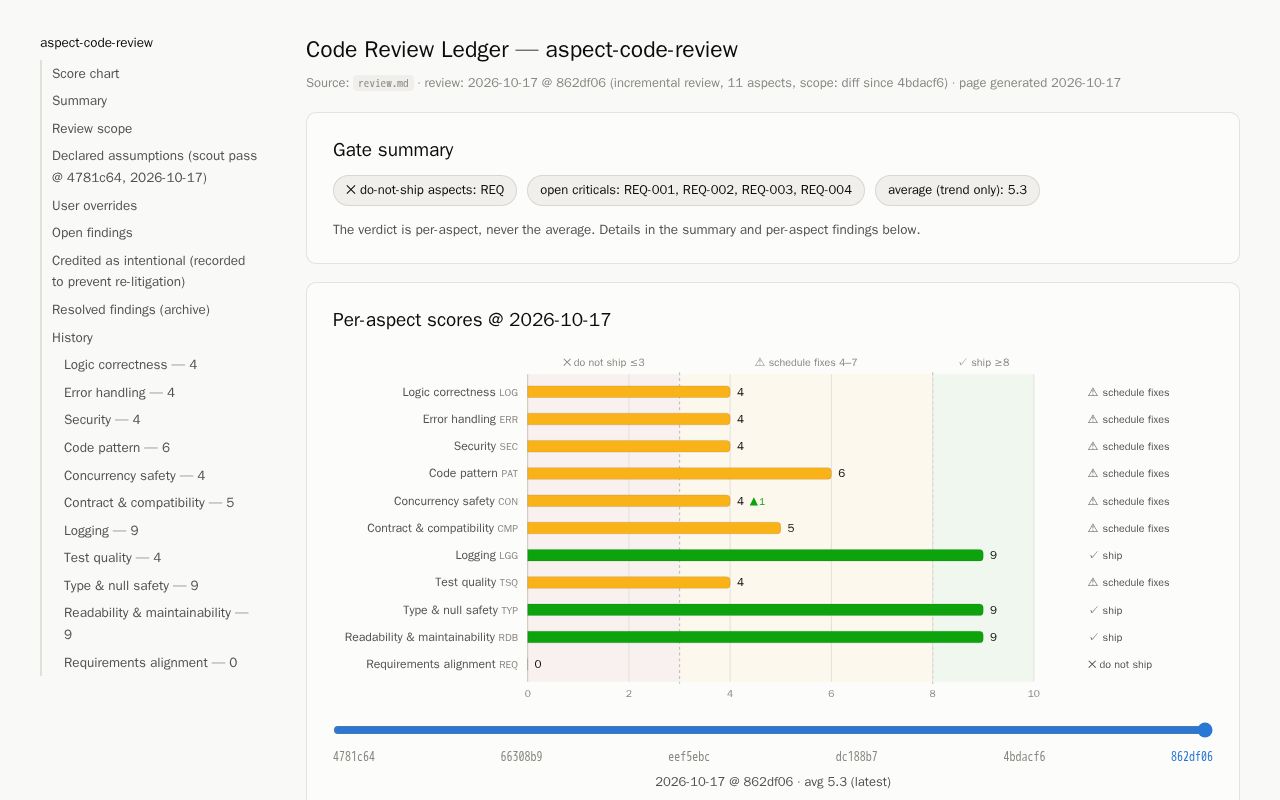Select commit 4781c64 on the timeline
The height and width of the screenshot is (800, 1280).
[x=354, y=757]
